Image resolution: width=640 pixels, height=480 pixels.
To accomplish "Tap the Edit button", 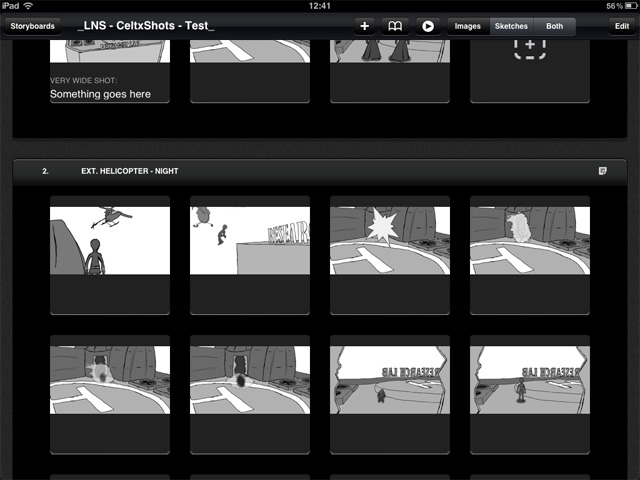I will tap(622, 26).
